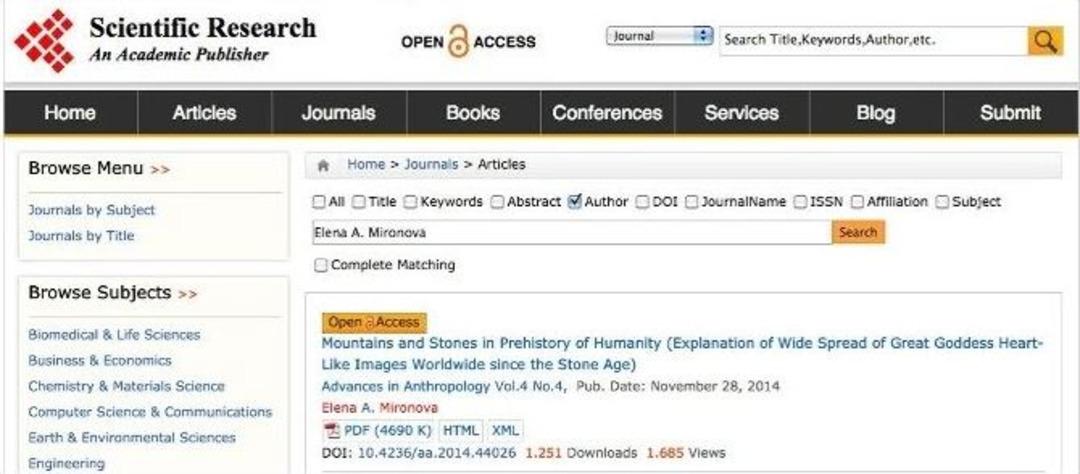The image size is (1080, 474).
Task: Uncheck the Author checkbox
Action: click(x=574, y=202)
